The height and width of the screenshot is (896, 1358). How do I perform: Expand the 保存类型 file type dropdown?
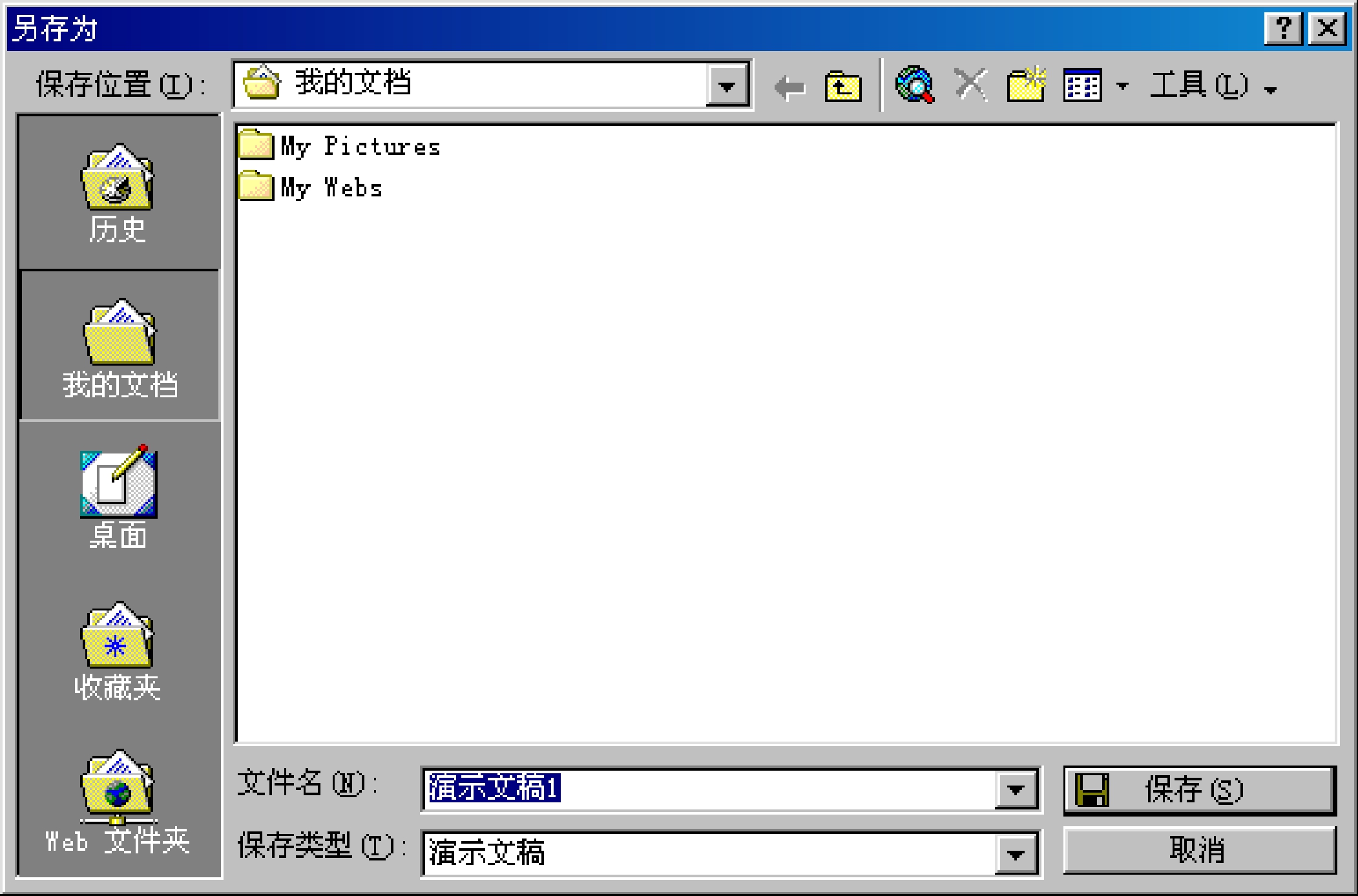1016,854
